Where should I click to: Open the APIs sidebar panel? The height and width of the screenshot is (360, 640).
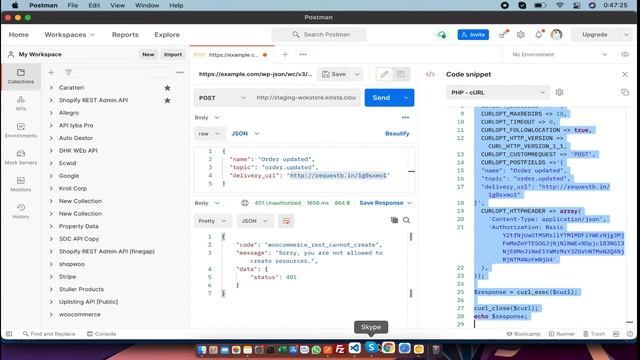coord(21,103)
